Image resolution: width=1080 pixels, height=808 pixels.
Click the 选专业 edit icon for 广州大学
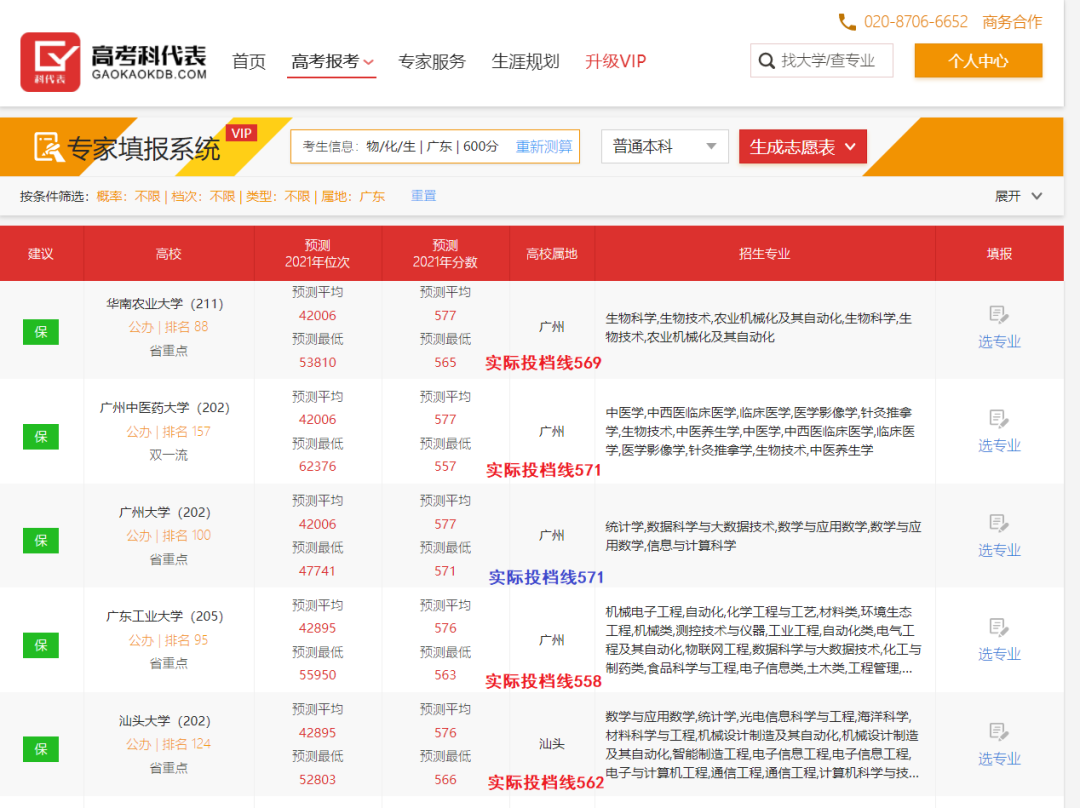tap(999, 524)
